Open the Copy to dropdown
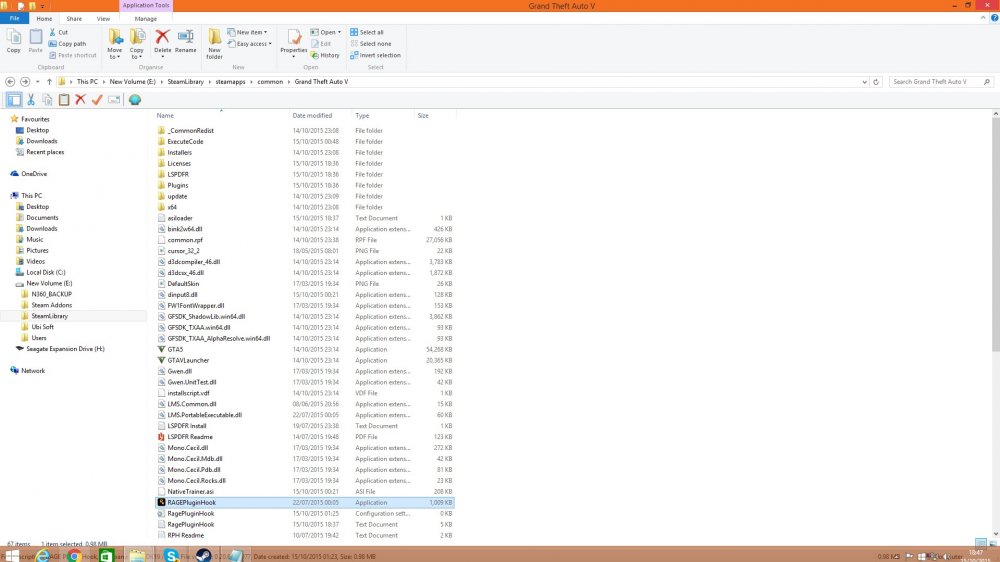This screenshot has height=562, width=1000. click(136, 43)
